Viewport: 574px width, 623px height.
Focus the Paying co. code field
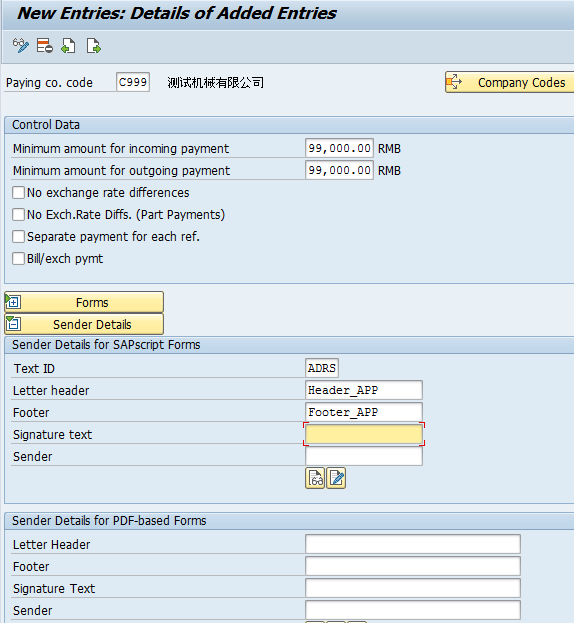coord(133,82)
